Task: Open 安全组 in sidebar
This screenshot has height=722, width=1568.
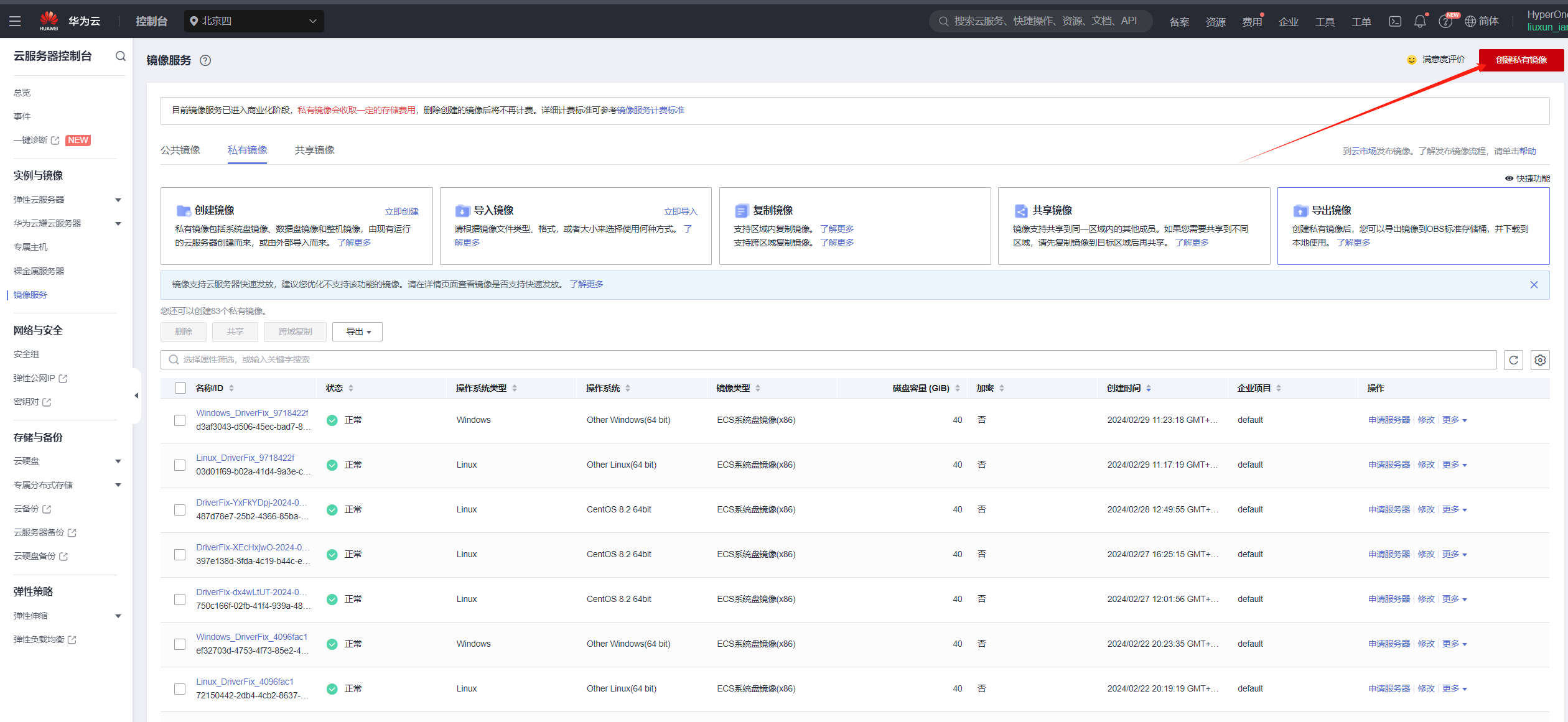Action: (26, 354)
